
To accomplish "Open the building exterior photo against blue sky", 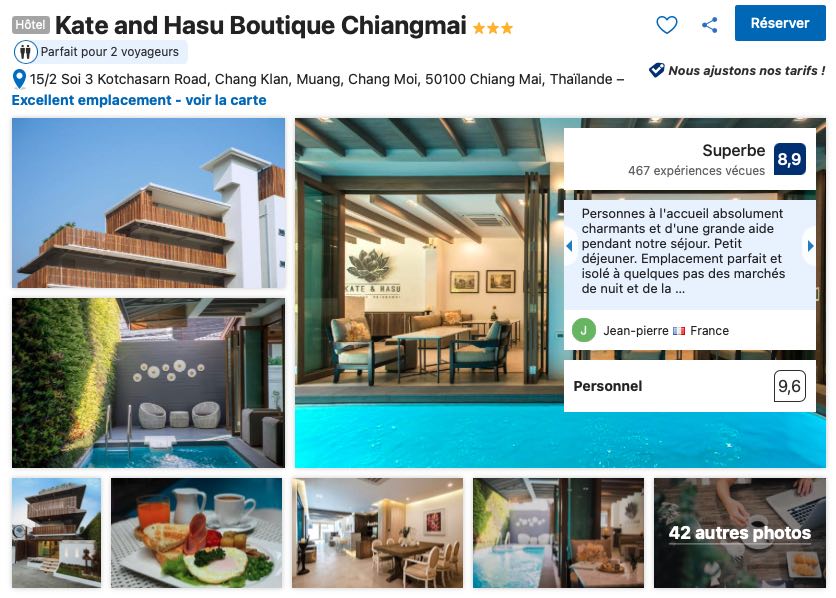I will [148, 203].
